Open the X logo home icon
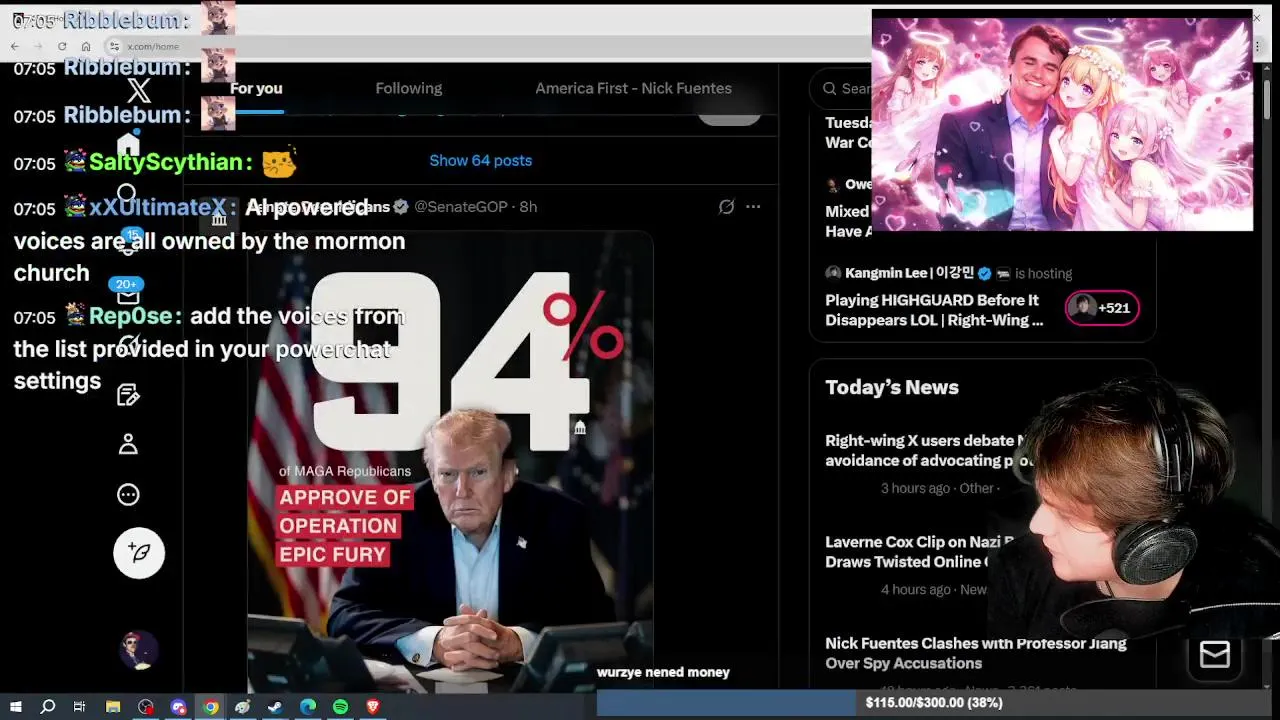Screen dimensions: 1280x720 tap(139, 91)
